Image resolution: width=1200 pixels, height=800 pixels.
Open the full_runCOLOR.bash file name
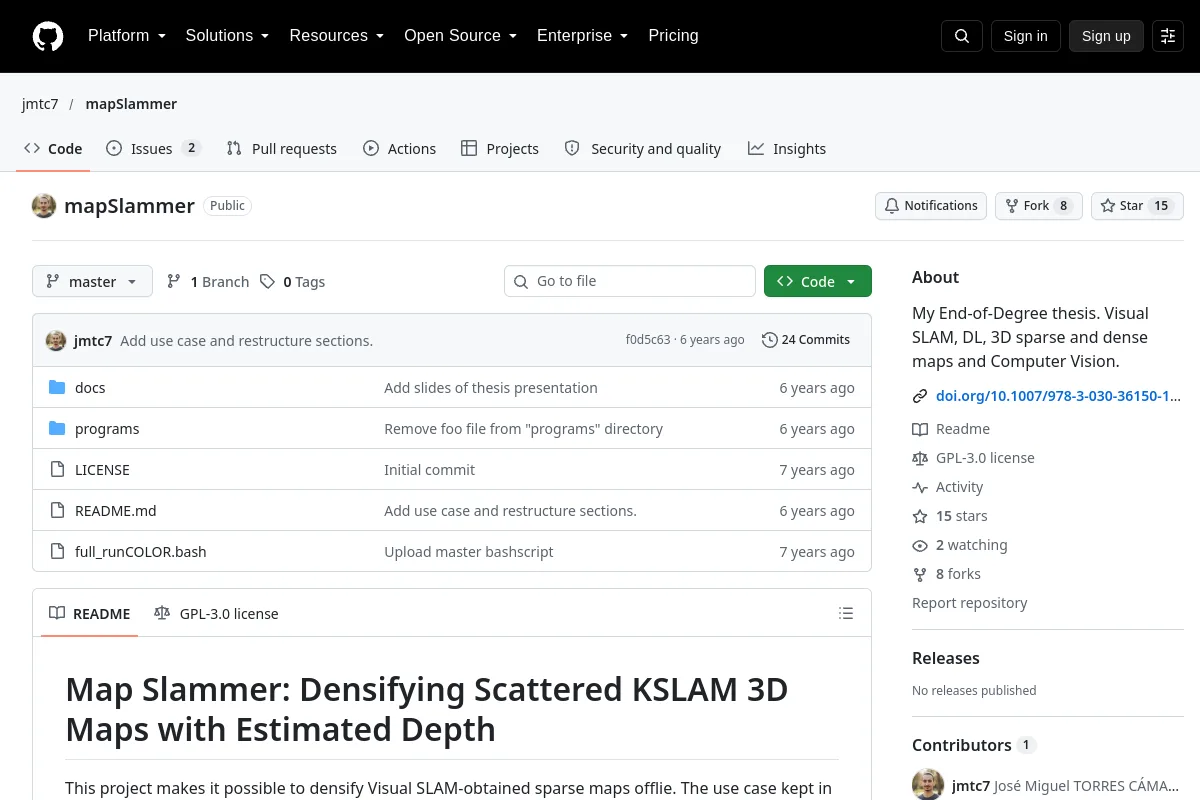141,552
